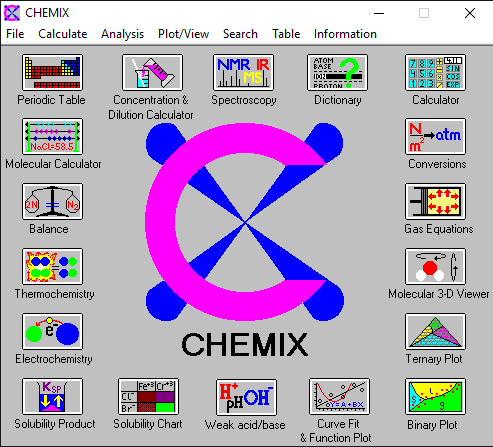The height and width of the screenshot is (447, 493).
Task: Open the Balance scale icon
Action: (52, 201)
